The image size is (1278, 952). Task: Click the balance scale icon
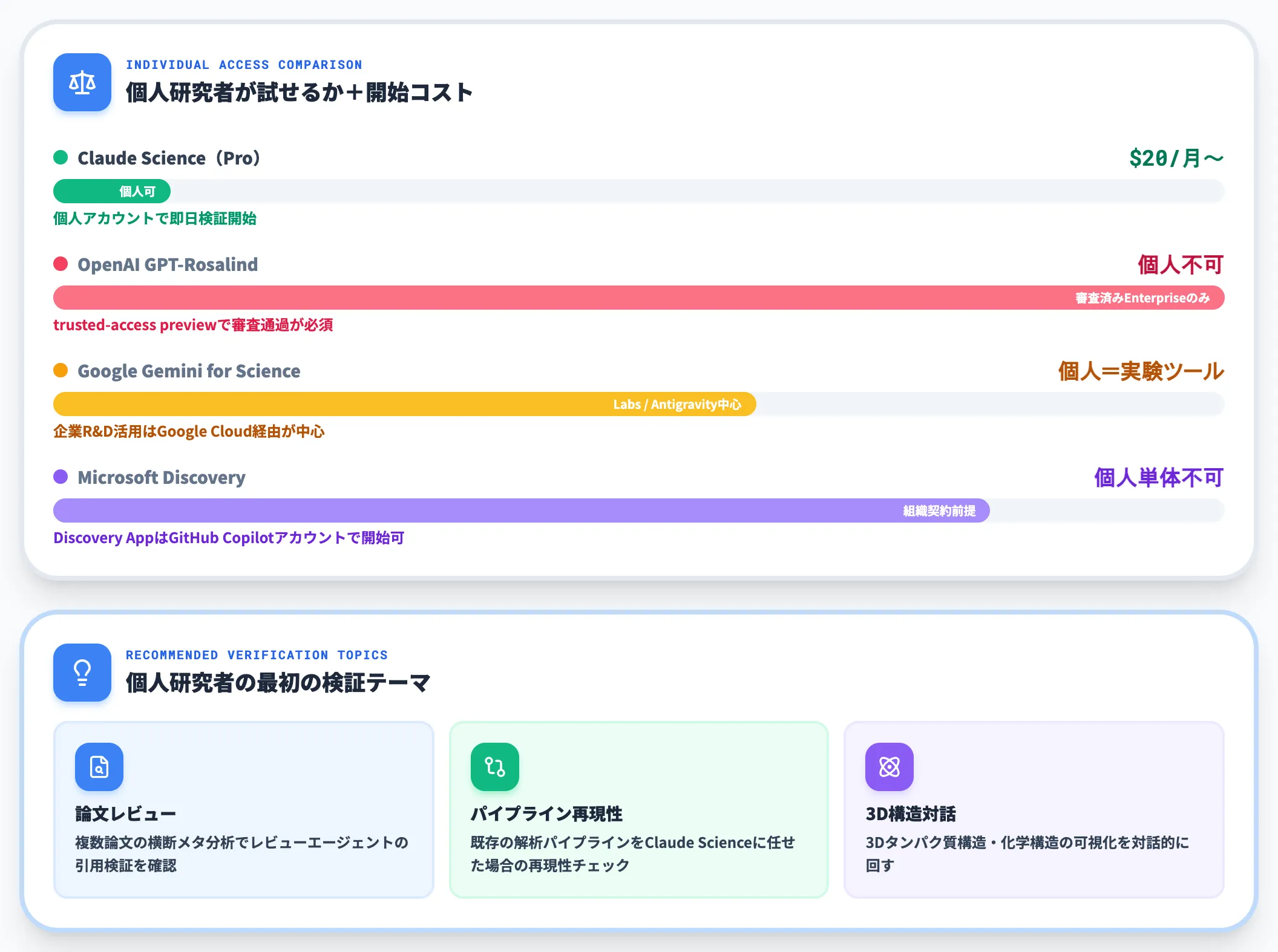(82, 82)
